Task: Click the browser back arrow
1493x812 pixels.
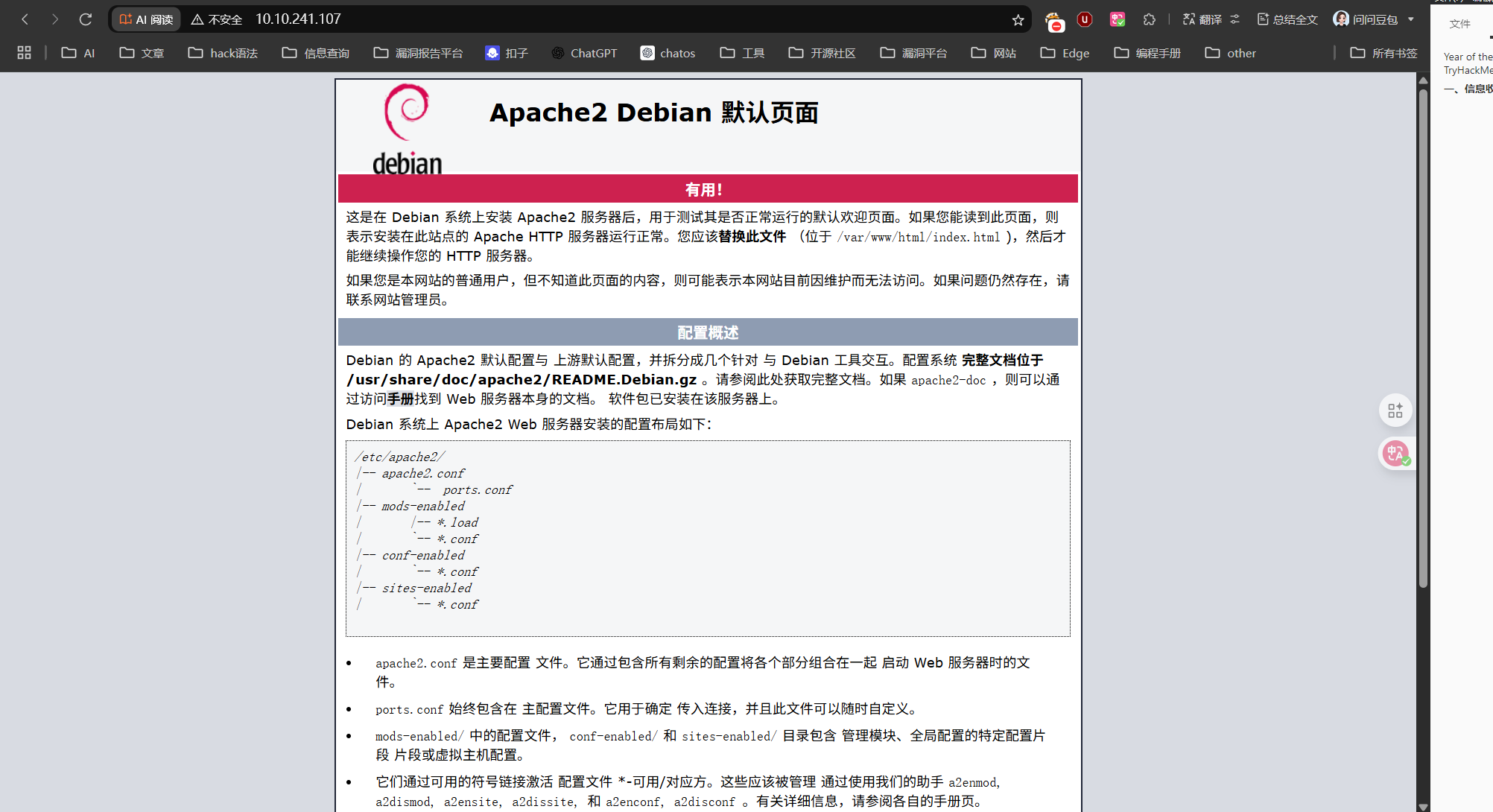Action: (25, 19)
